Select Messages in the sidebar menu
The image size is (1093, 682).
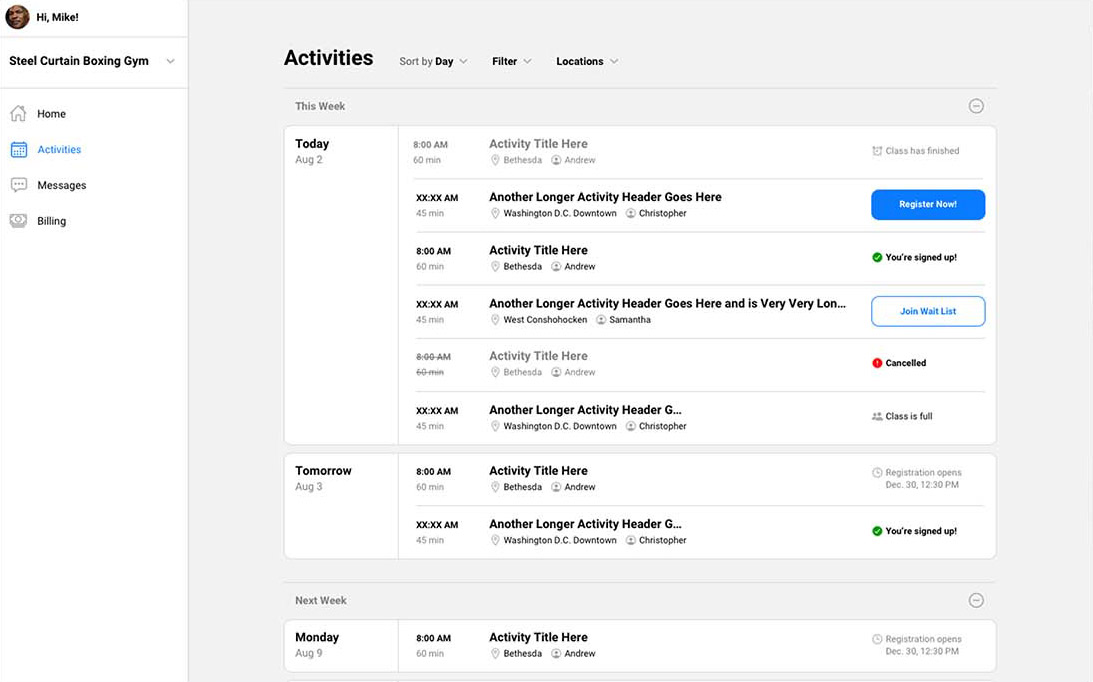pos(62,185)
